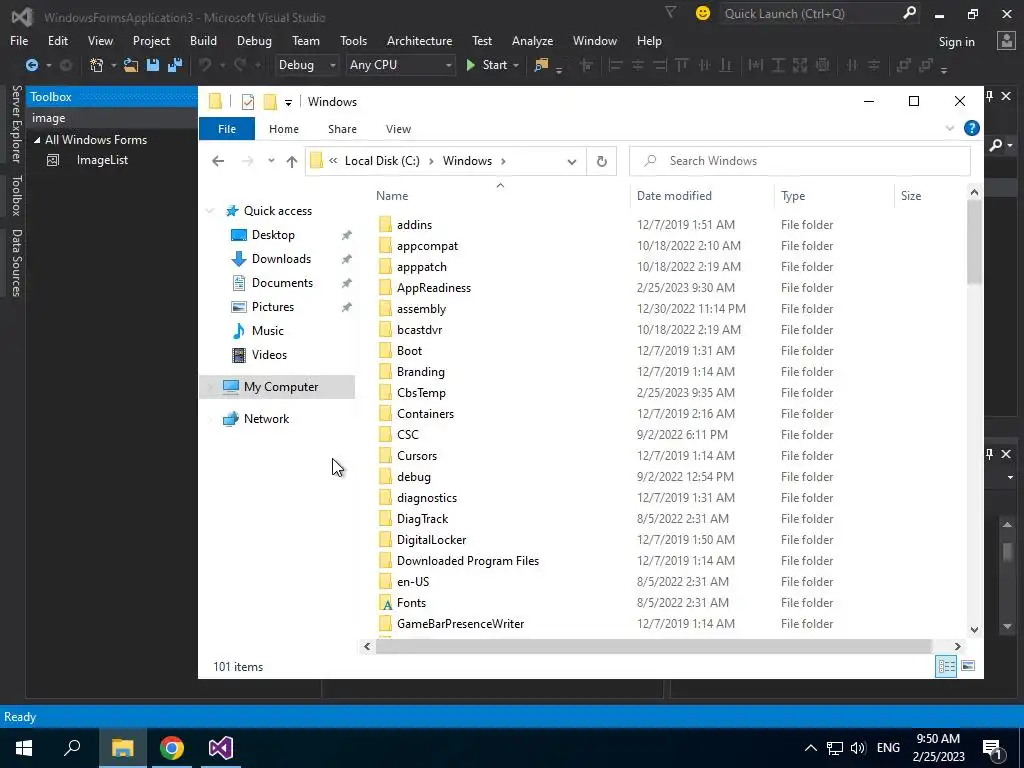Click New Project icon in Visual Studio toolbar
Screen dimensions: 1024x768
[x=97, y=65]
